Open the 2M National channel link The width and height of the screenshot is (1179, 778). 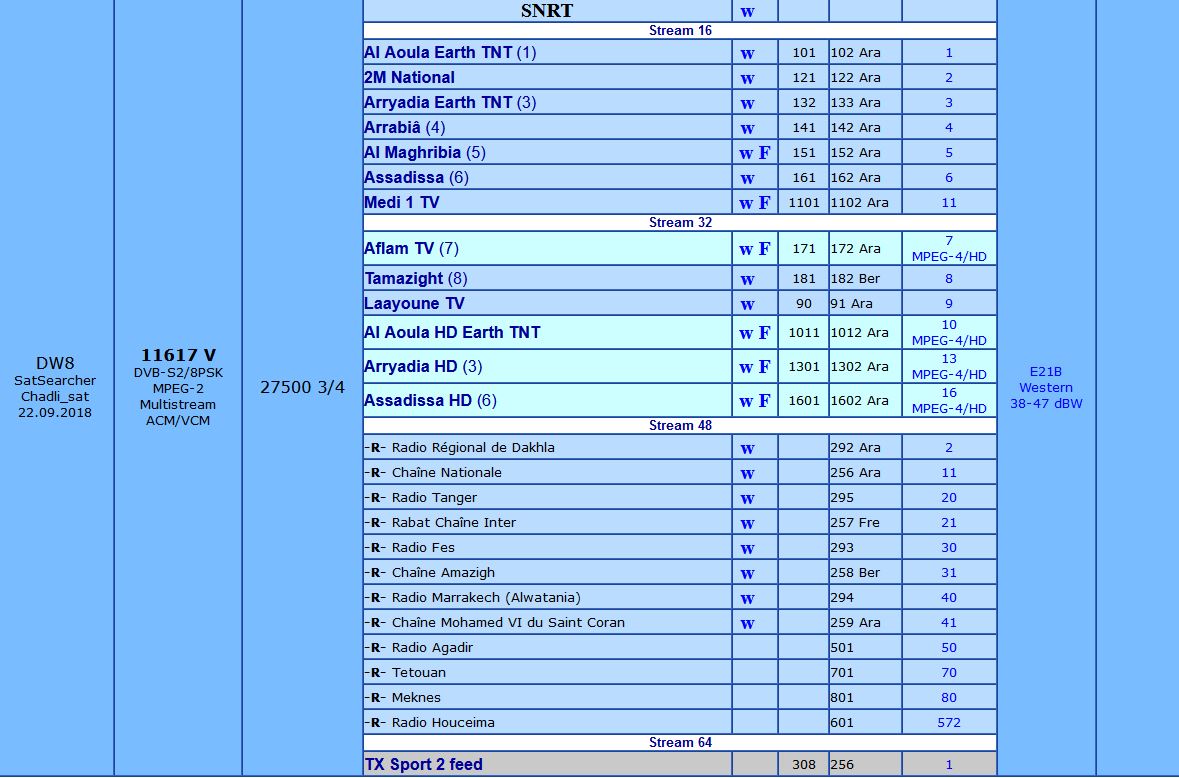(x=409, y=77)
